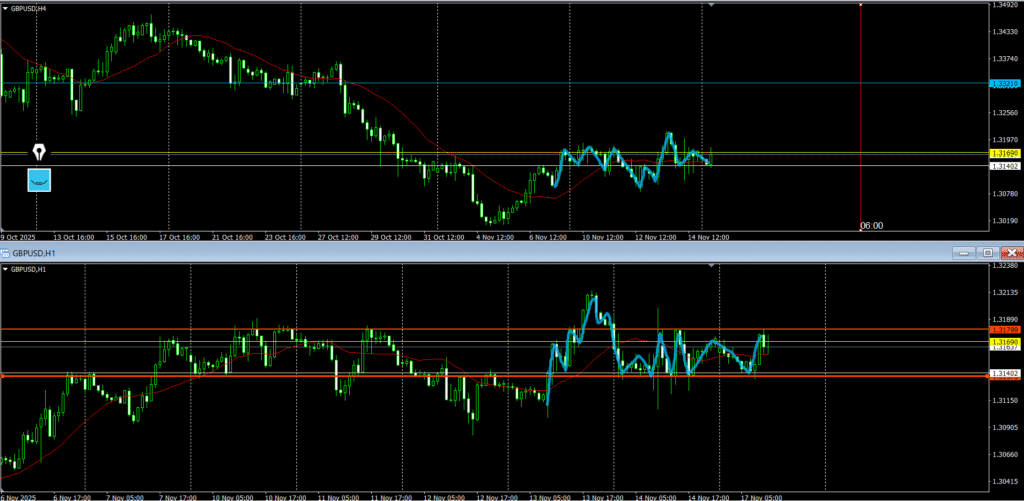Close the GBPUSD H1 chart window

pos(1011,253)
